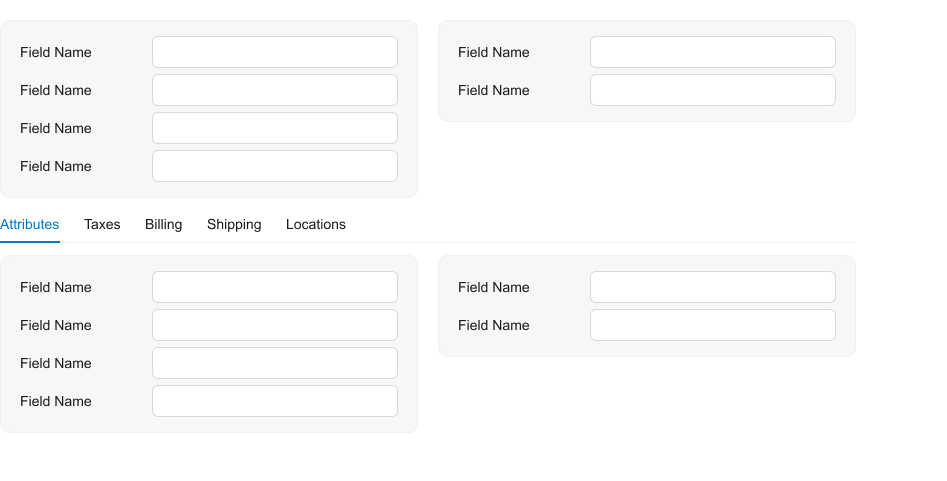The height and width of the screenshot is (481, 947).
Task: Click fourth input in top-left panel
Action: [275, 166]
